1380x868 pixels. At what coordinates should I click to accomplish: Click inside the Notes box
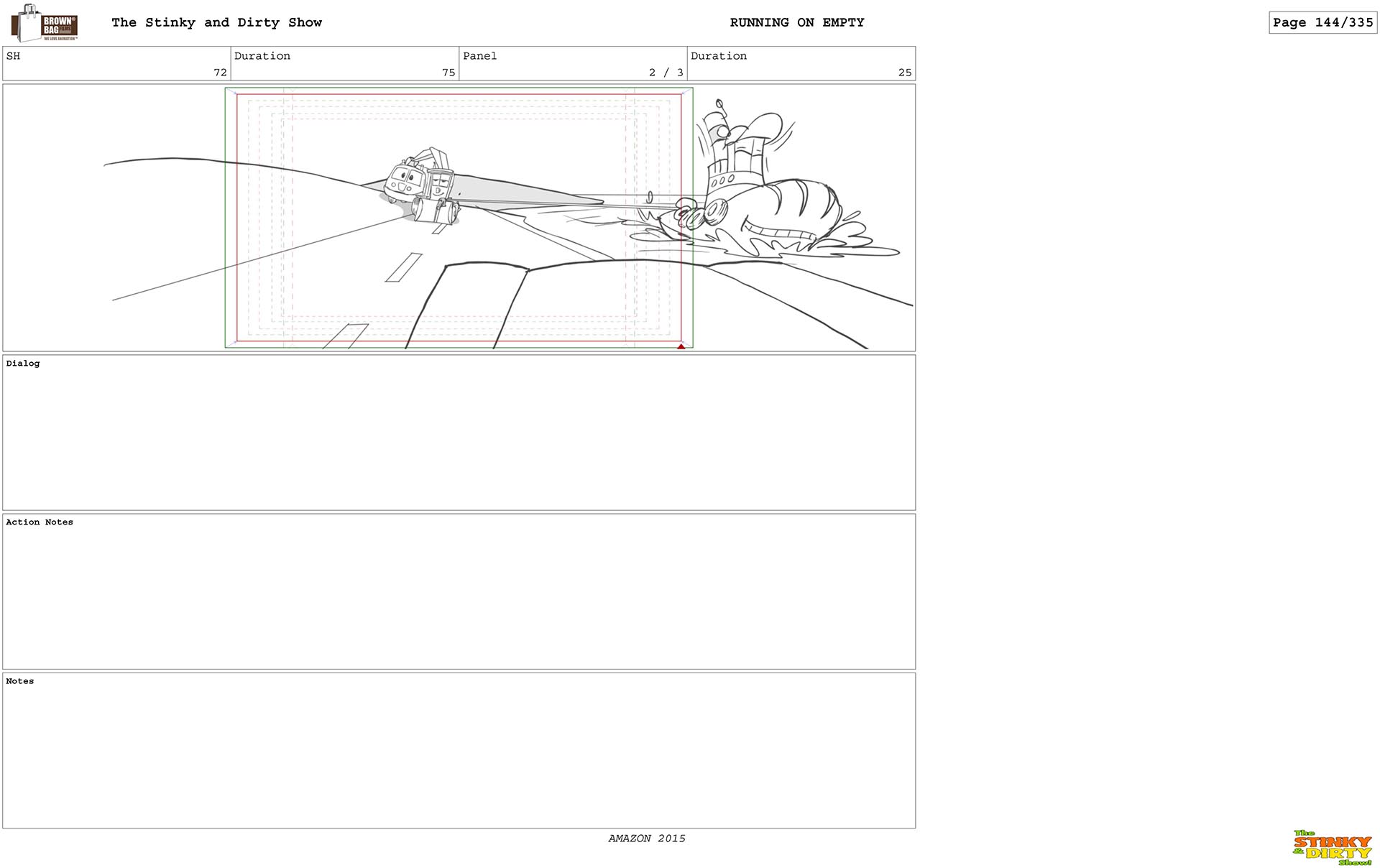(x=459, y=750)
